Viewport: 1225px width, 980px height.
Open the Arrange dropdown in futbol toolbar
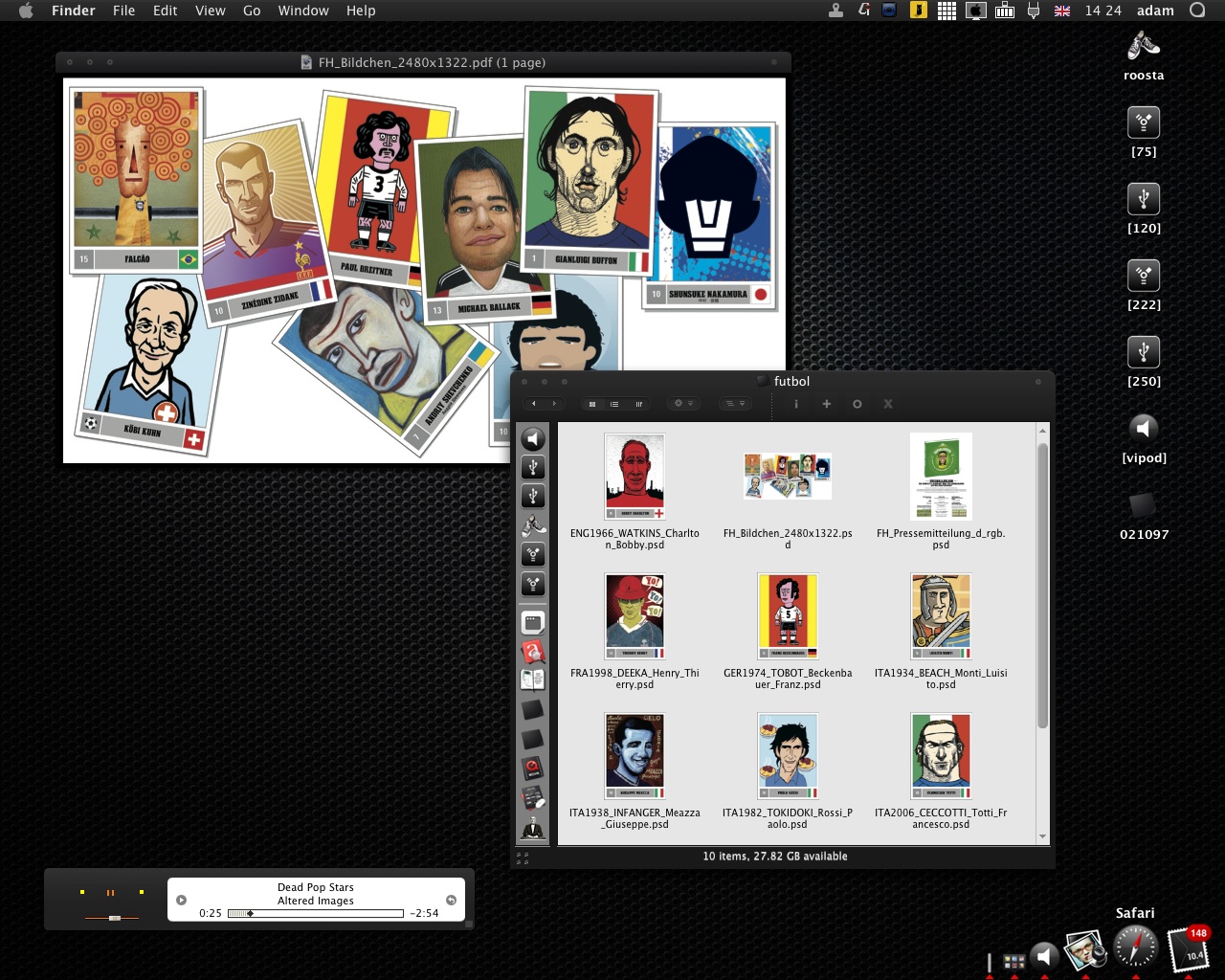735,404
